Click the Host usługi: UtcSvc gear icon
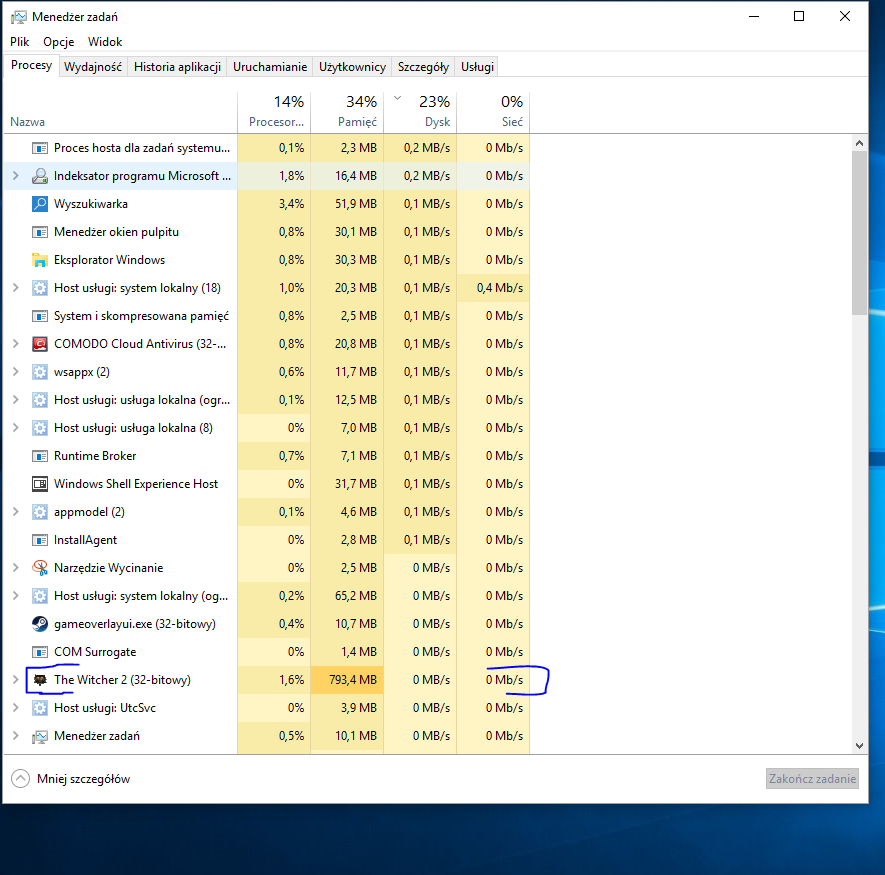The image size is (885, 875). pyautogui.click(x=40, y=708)
